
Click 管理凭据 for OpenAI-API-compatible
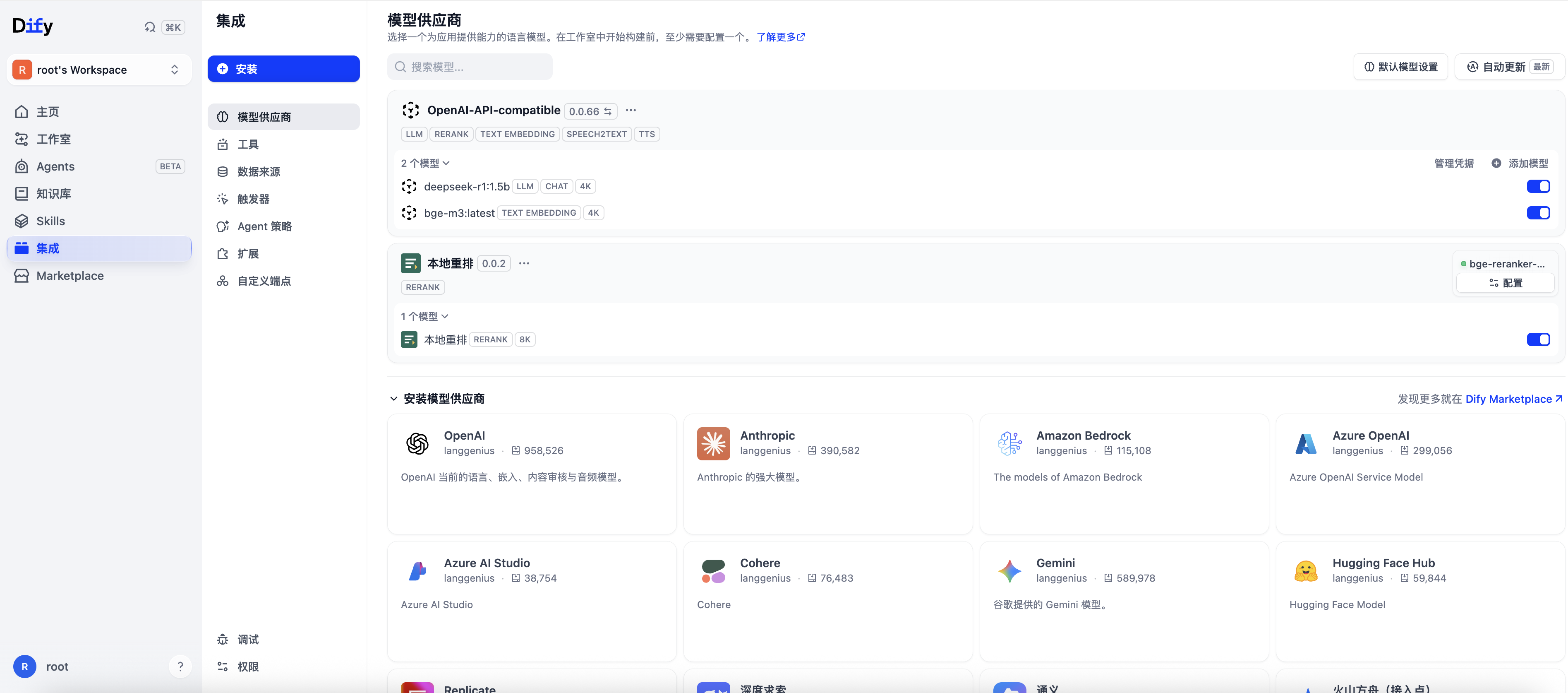click(1453, 163)
